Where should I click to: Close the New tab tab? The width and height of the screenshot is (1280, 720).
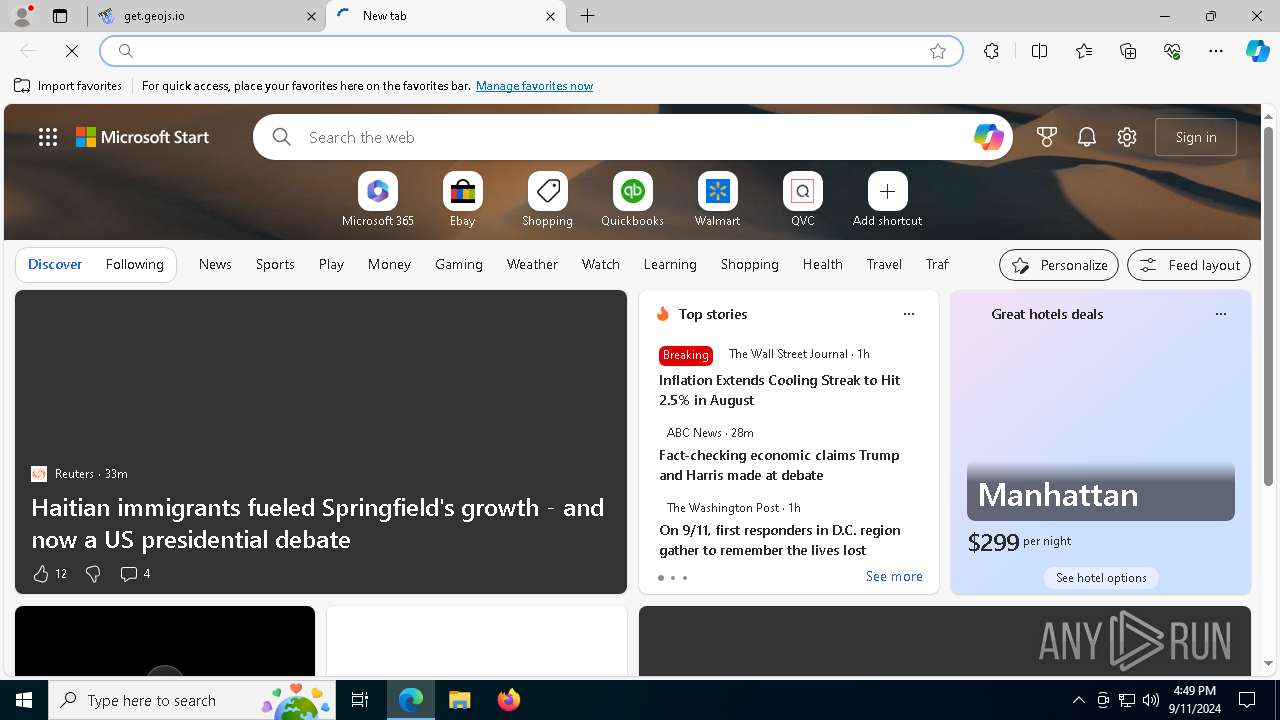point(550,16)
